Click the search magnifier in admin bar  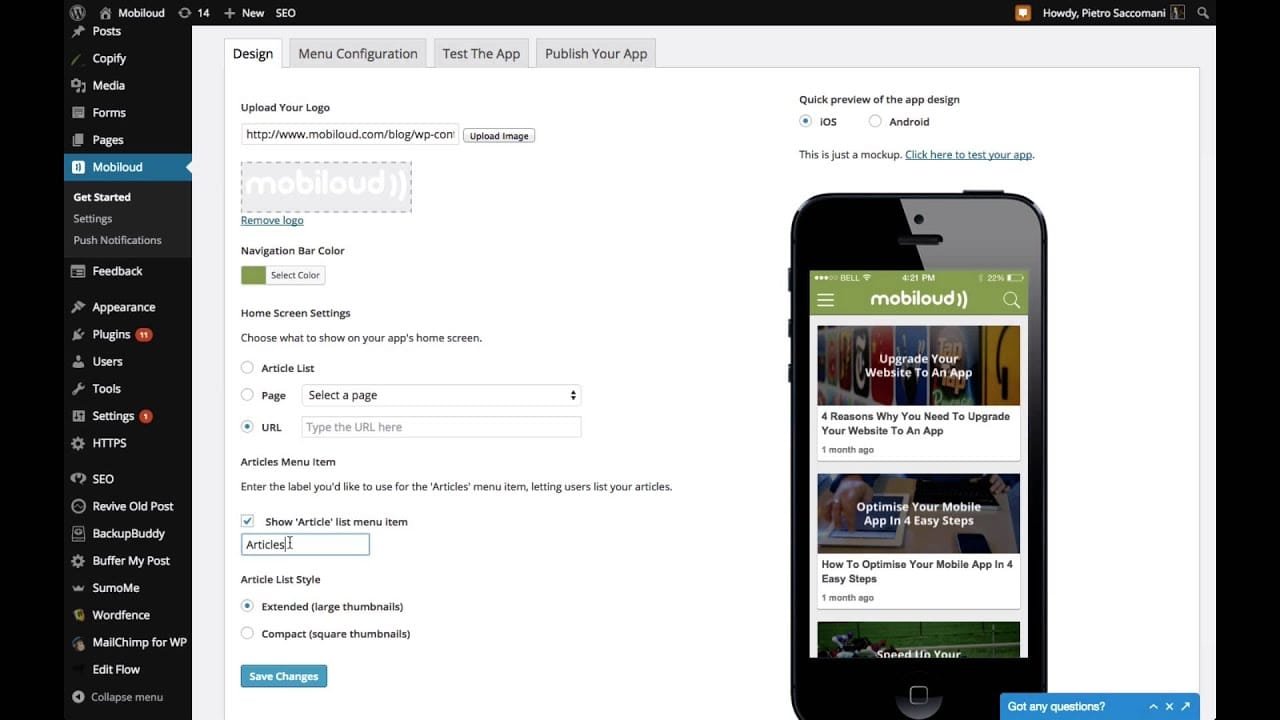[x=1203, y=13]
